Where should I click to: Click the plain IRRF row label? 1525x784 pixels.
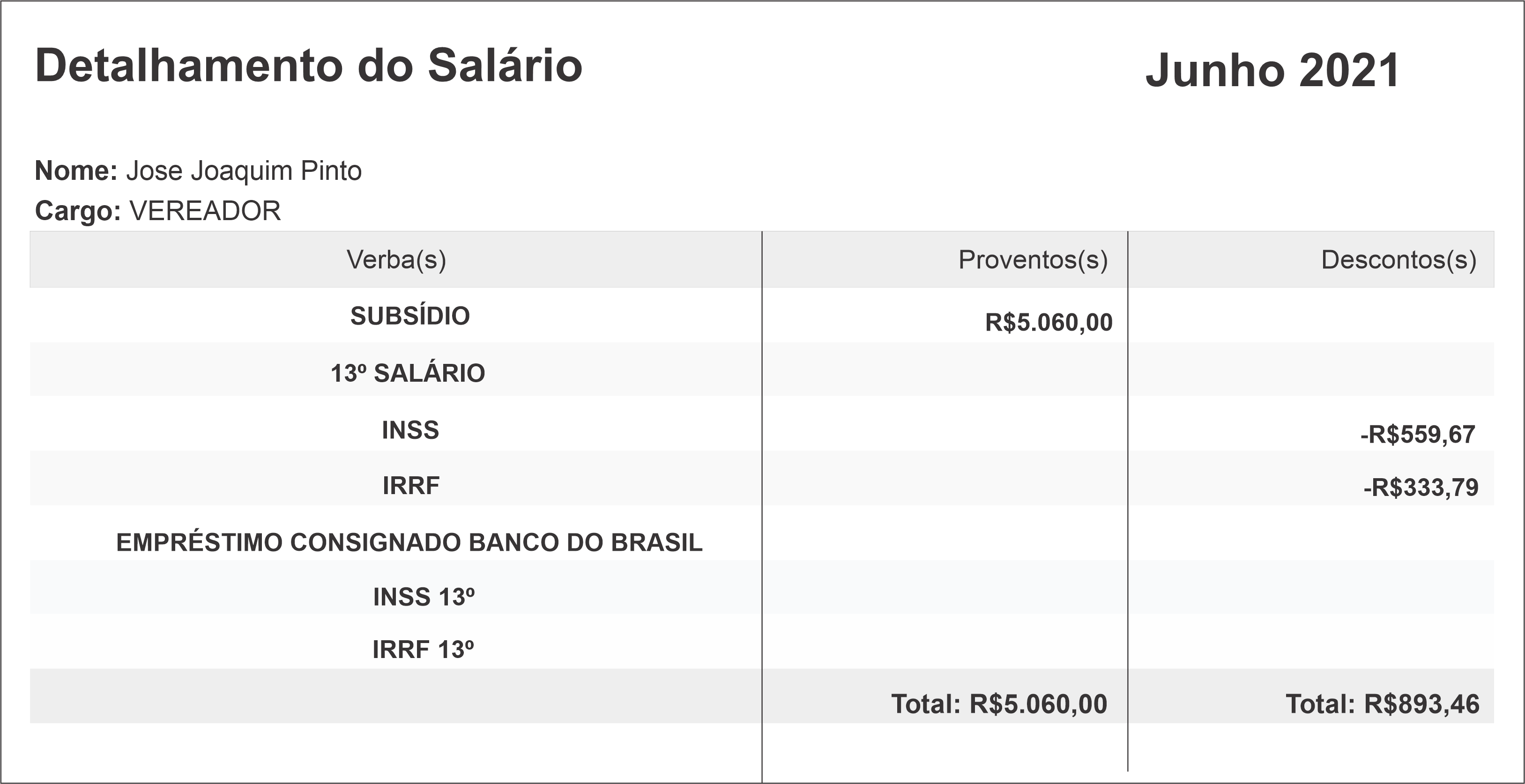point(411,486)
